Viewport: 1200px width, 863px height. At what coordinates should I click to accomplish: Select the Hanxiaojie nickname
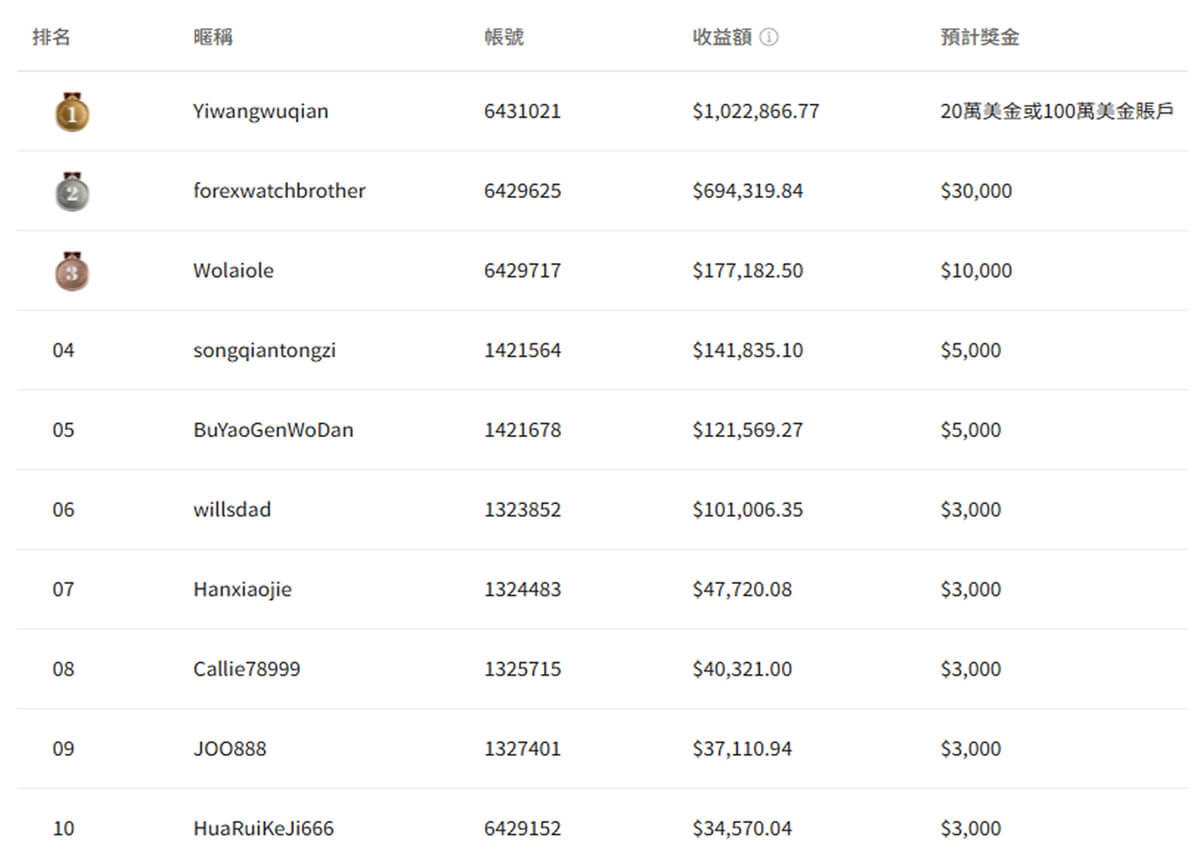[242, 590]
